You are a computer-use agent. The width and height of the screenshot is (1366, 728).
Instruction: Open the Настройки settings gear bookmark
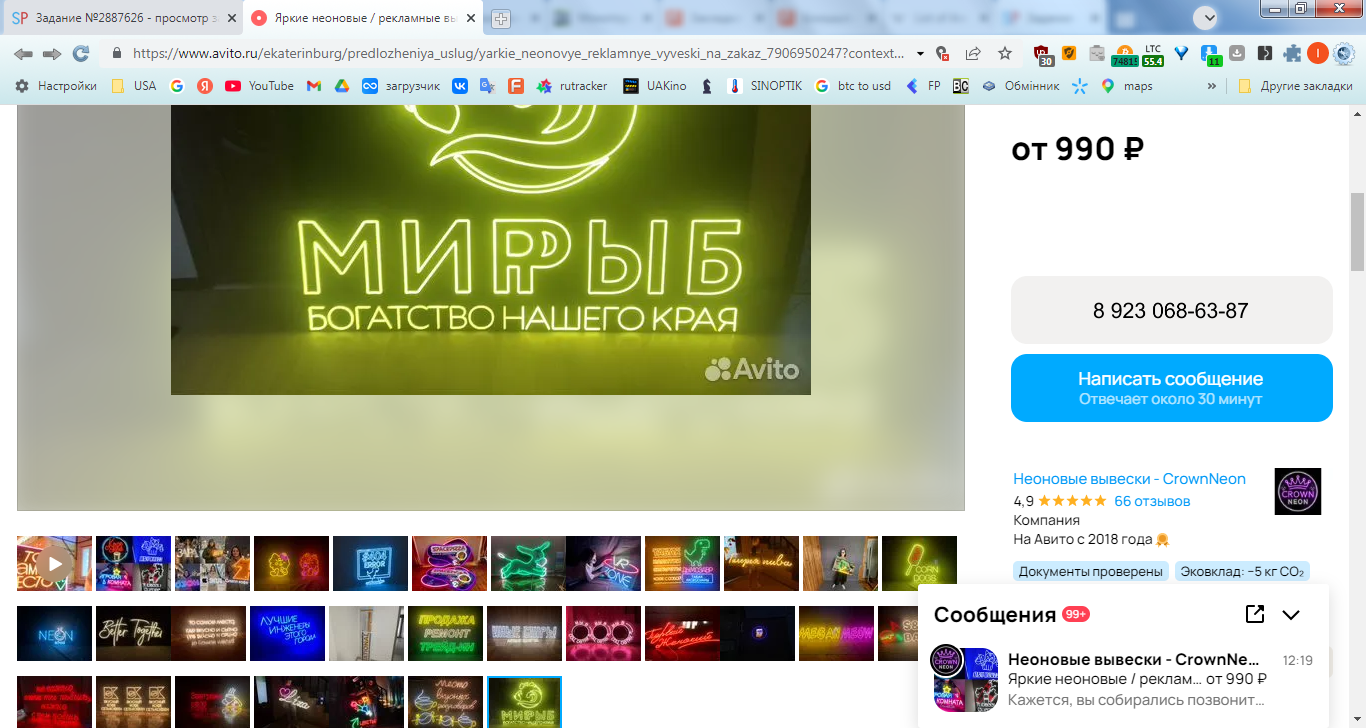(x=56, y=86)
